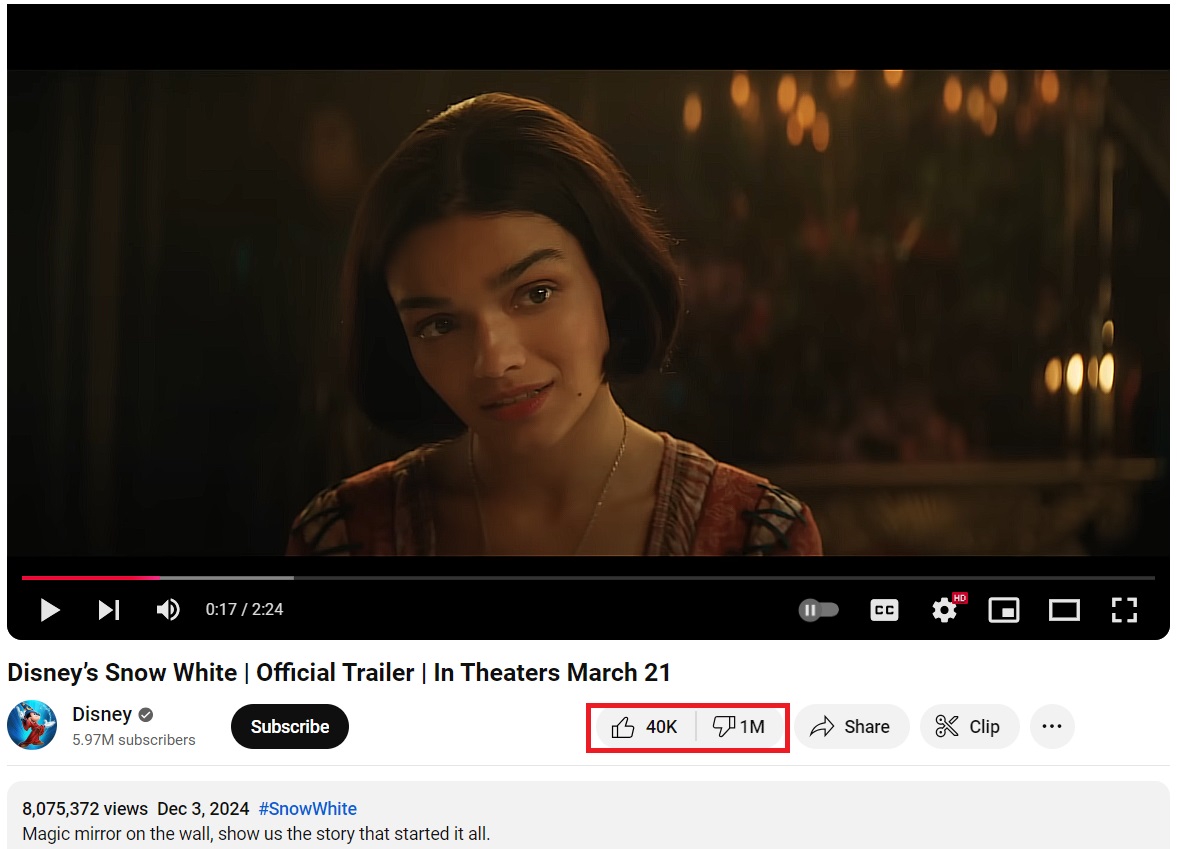Click the 8,075,372 views count

point(85,808)
